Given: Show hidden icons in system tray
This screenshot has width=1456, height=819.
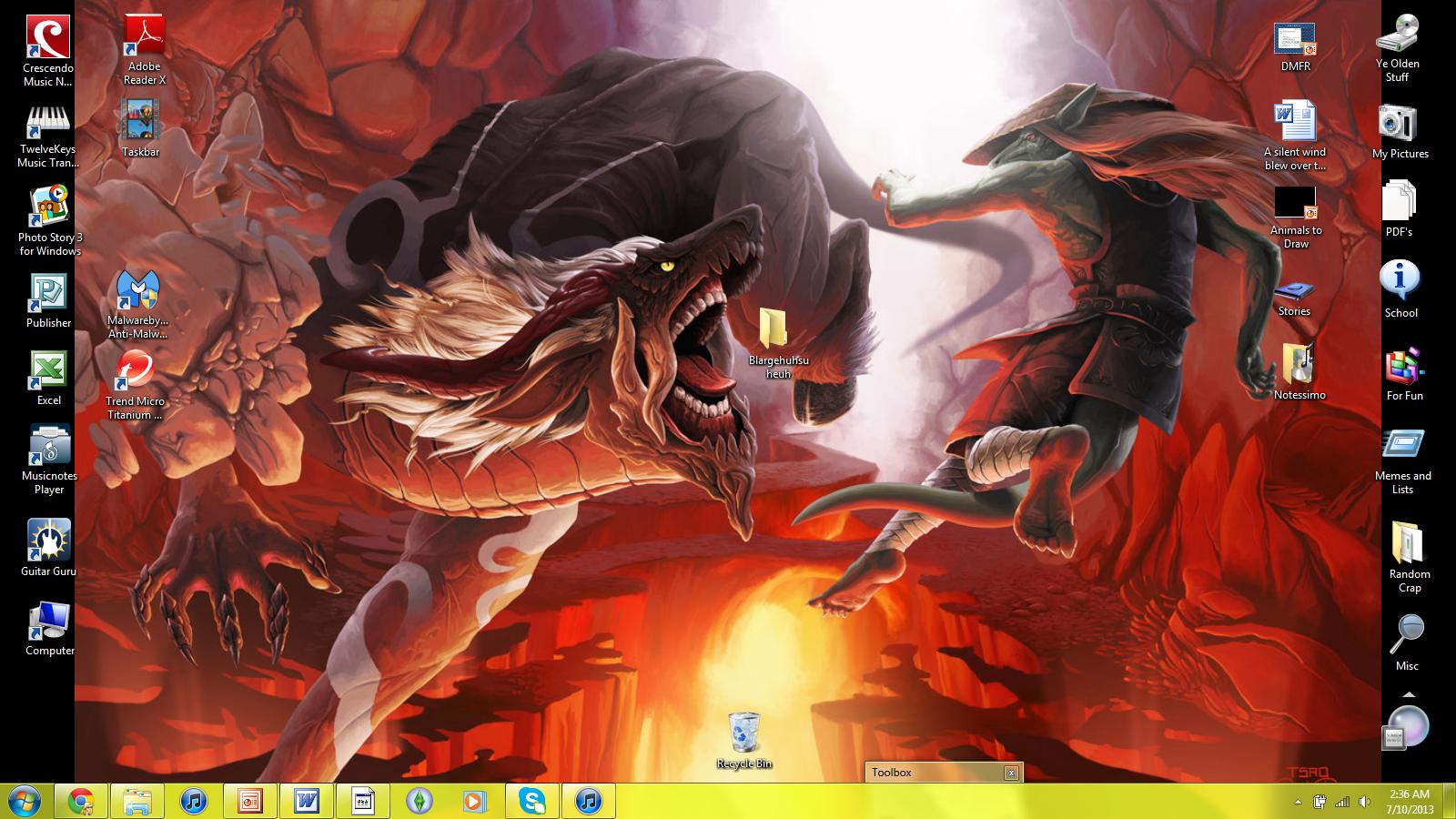Looking at the screenshot, I should click(1298, 802).
